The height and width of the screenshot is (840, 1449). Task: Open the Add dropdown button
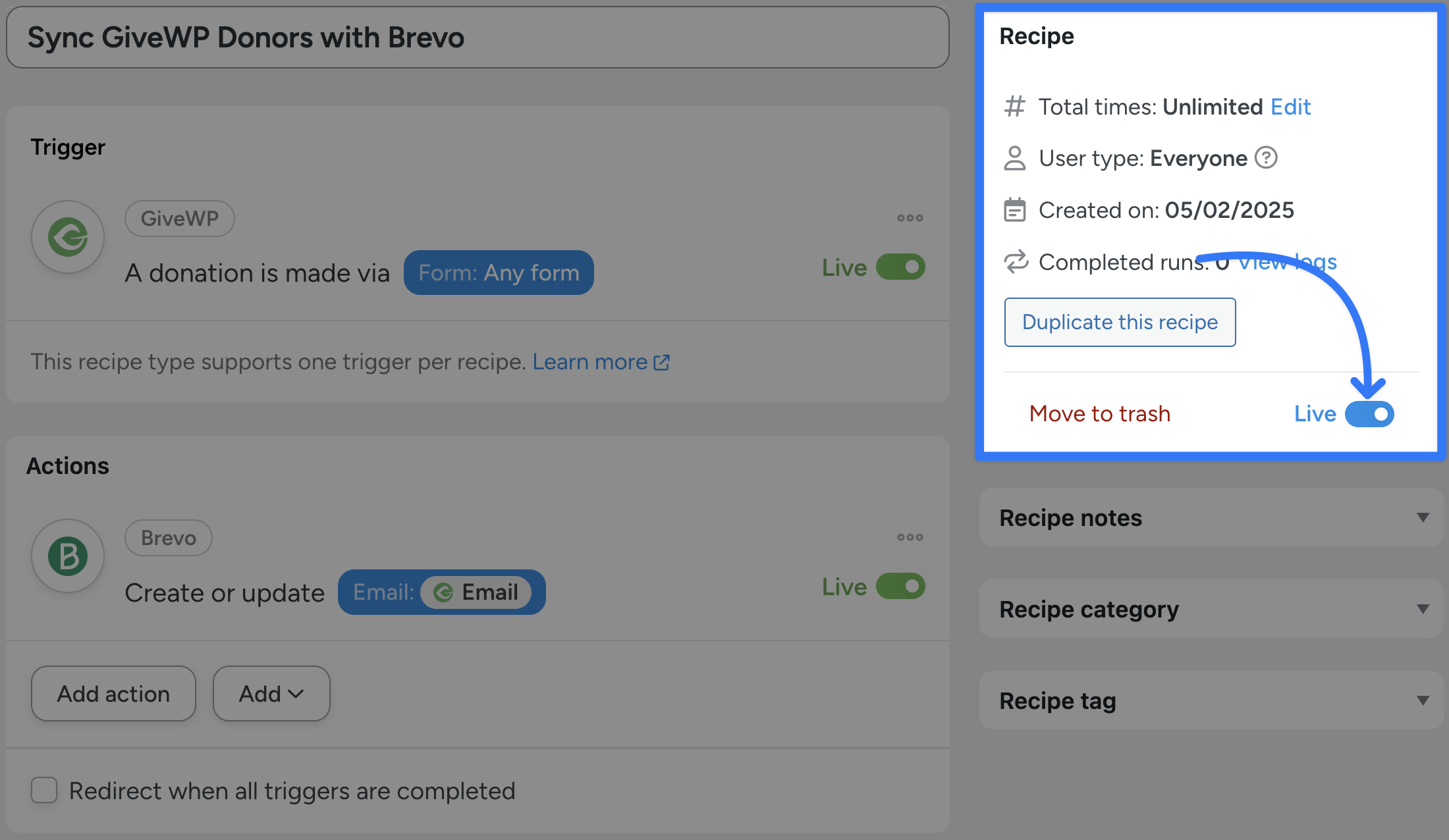pos(271,694)
